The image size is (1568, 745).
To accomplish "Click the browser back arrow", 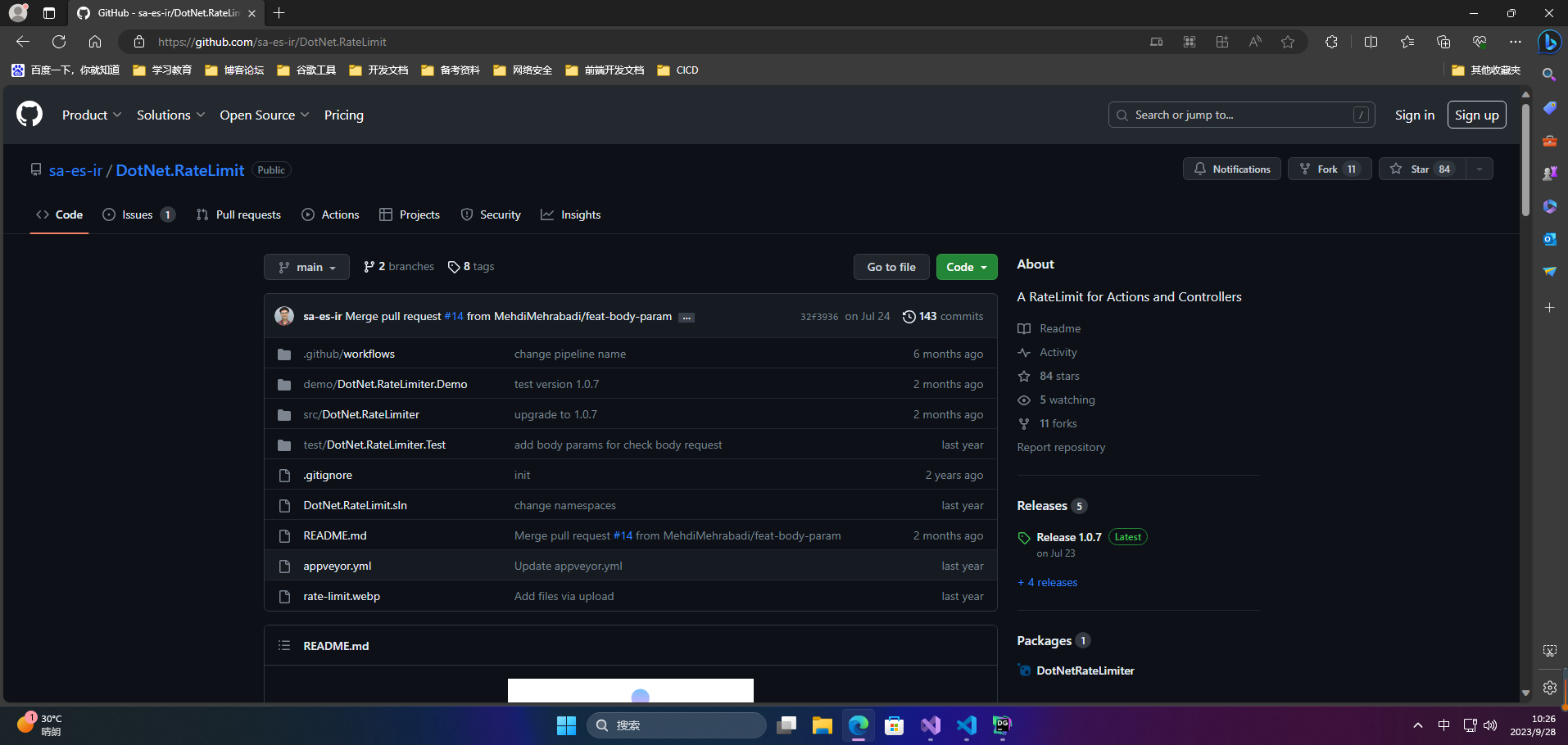I will pyautogui.click(x=23, y=42).
